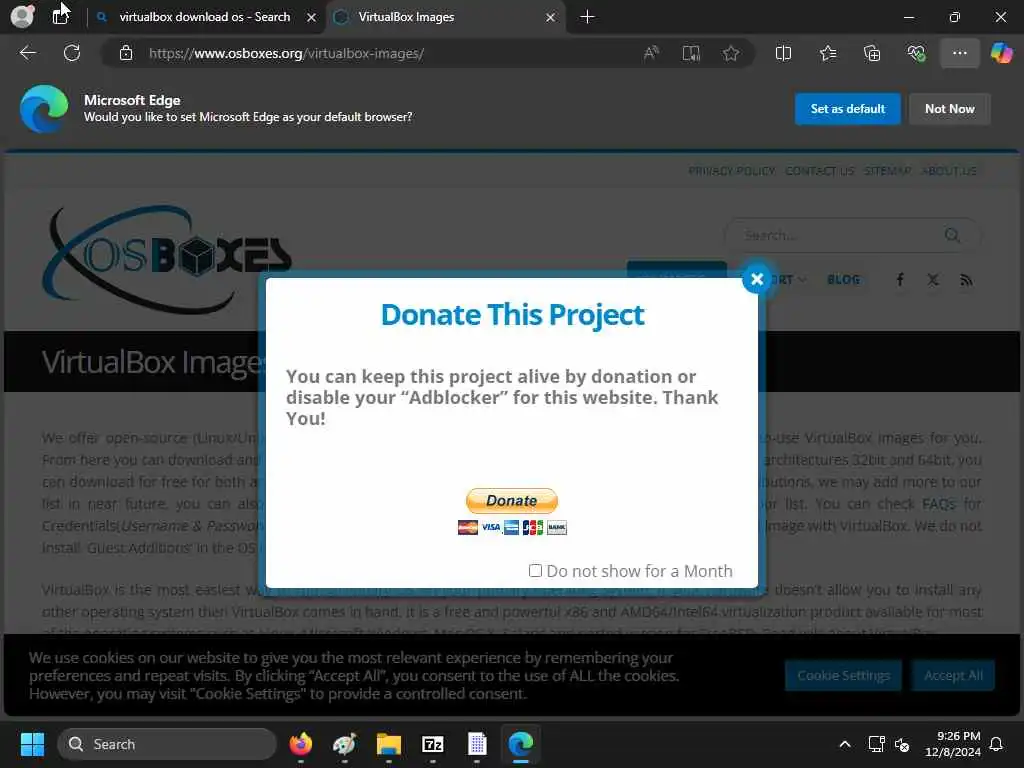Dismiss default browser prompt with Not Now
The height and width of the screenshot is (768, 1024).
(950, 109)
